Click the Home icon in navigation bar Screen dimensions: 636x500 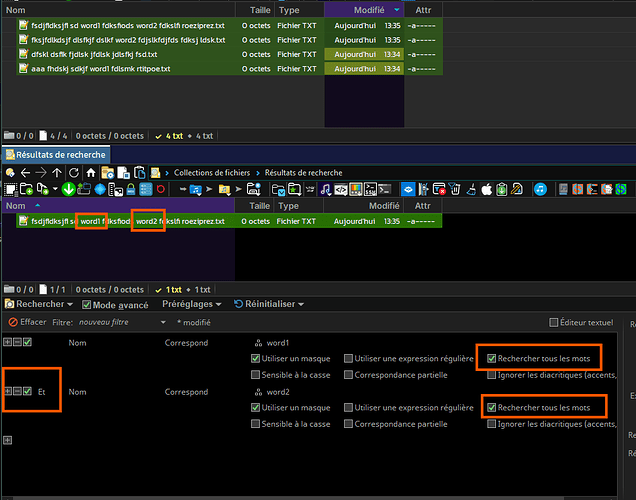point(91,172)
